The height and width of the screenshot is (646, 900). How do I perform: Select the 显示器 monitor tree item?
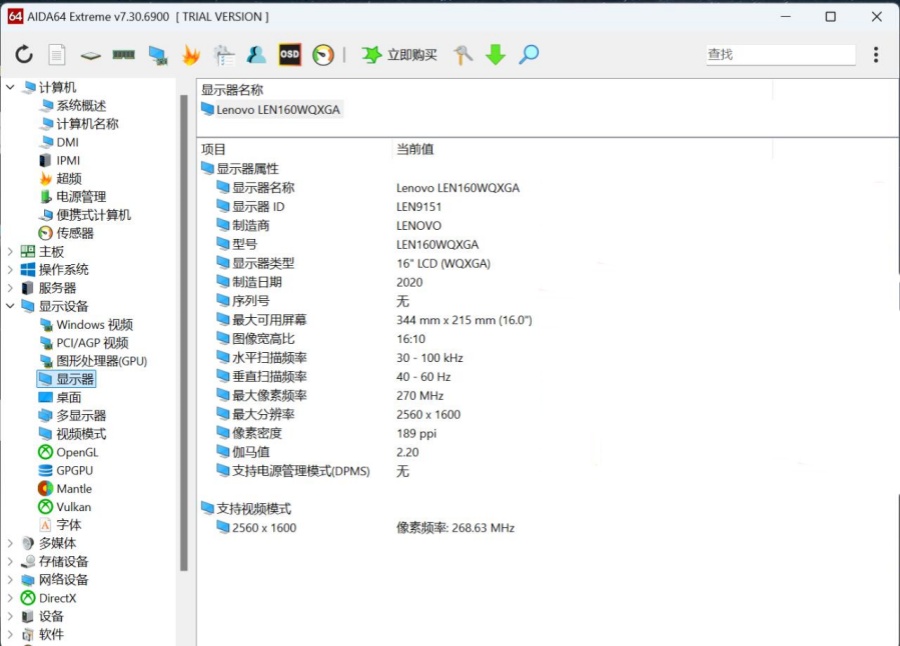[66, 379]
